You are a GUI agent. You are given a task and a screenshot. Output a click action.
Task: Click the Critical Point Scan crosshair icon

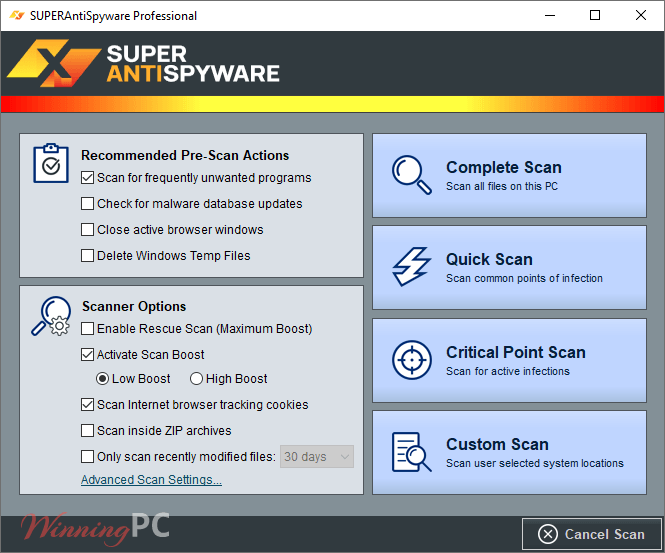click(x=411, y=360)
